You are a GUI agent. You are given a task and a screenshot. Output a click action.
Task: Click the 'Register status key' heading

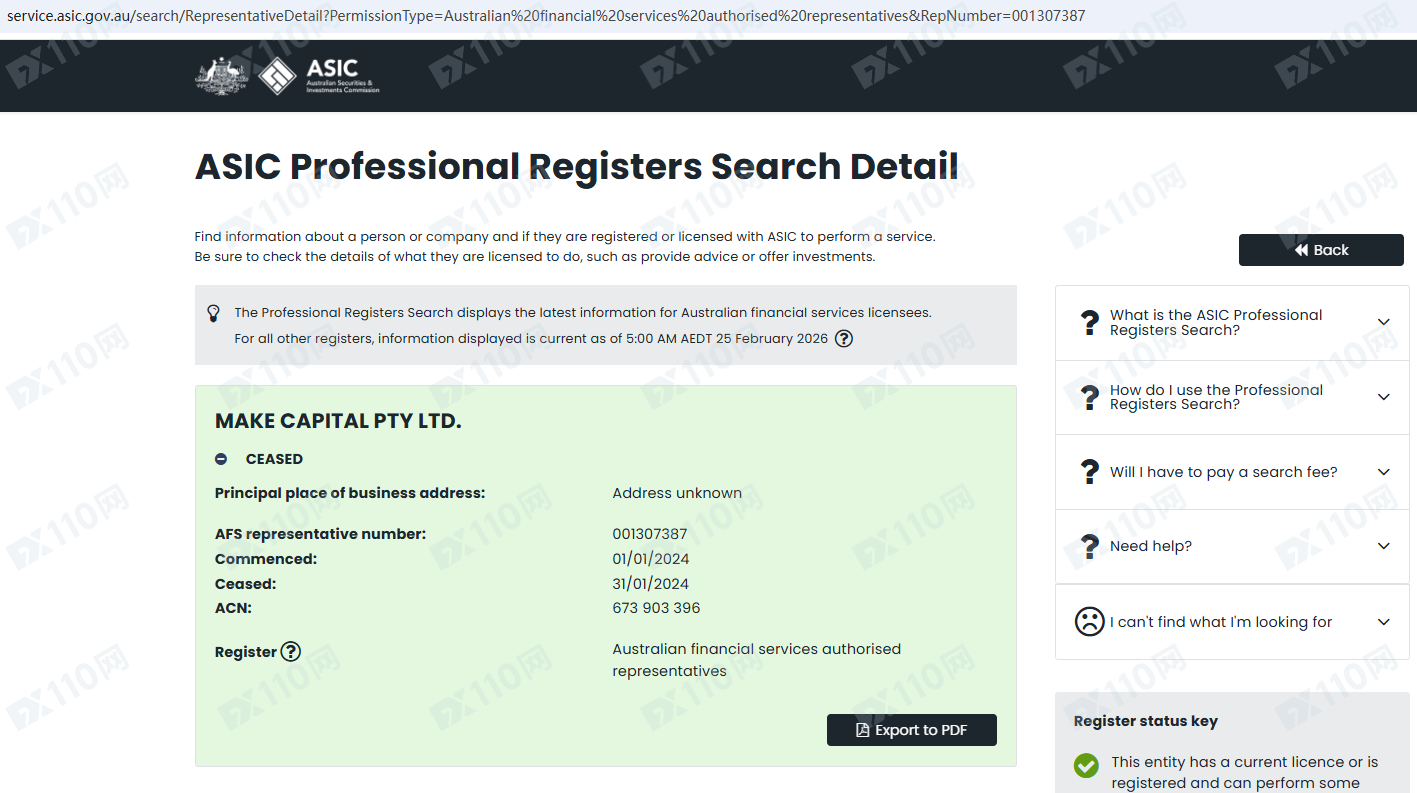pyautogui.click(x=1146, y=721)
